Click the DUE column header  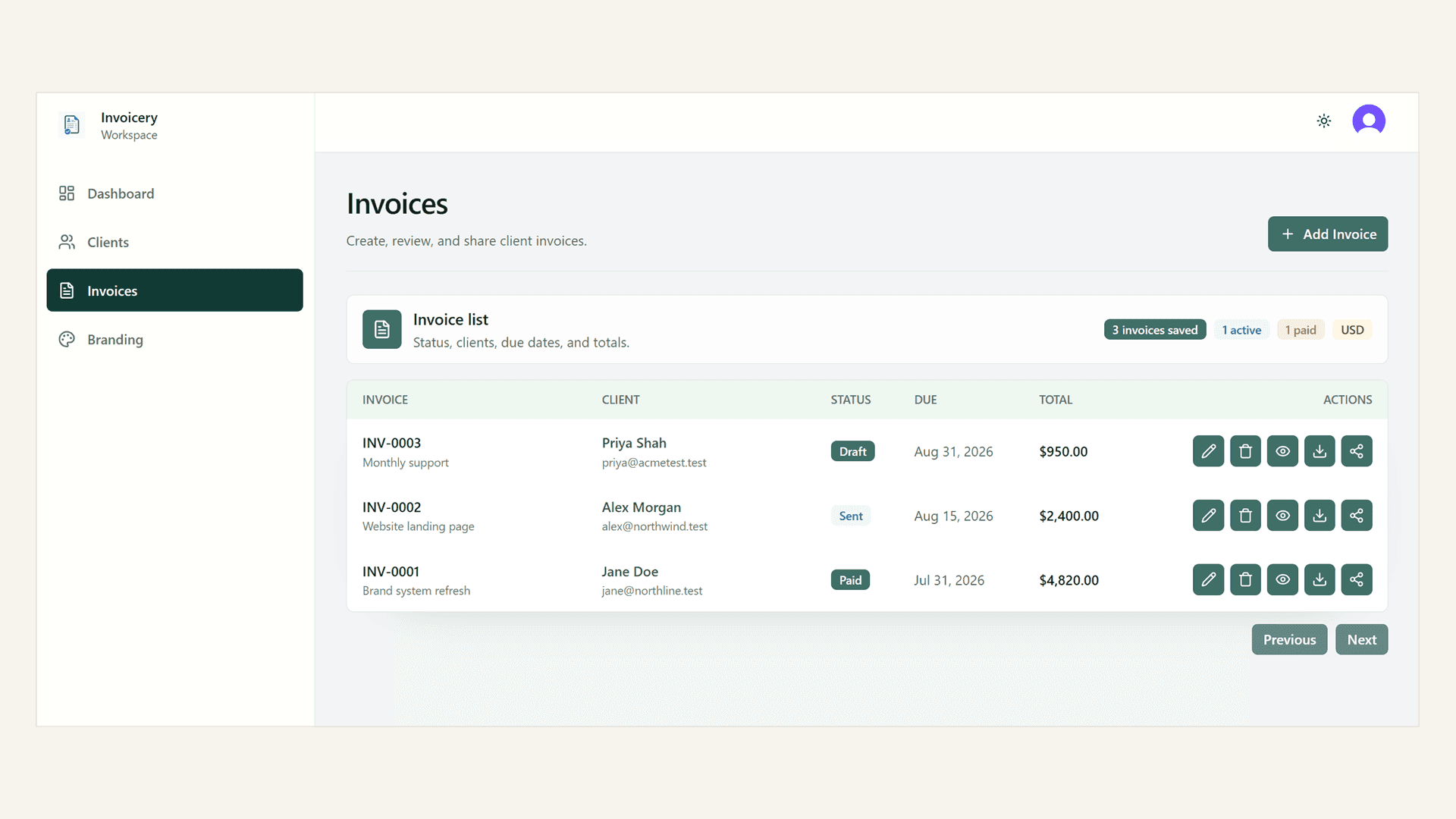point(925,400)
